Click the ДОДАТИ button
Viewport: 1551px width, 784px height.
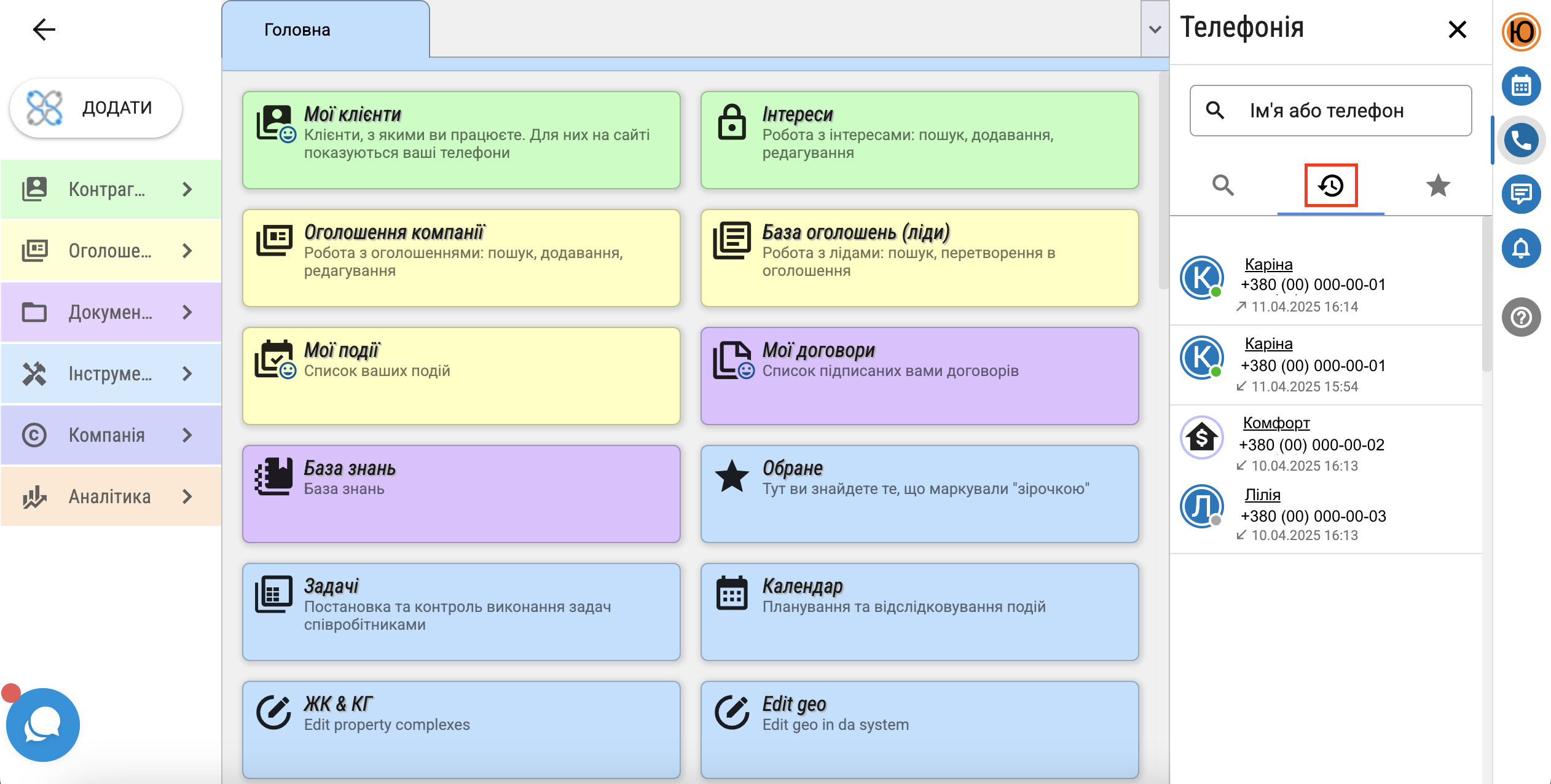point(96,108)
